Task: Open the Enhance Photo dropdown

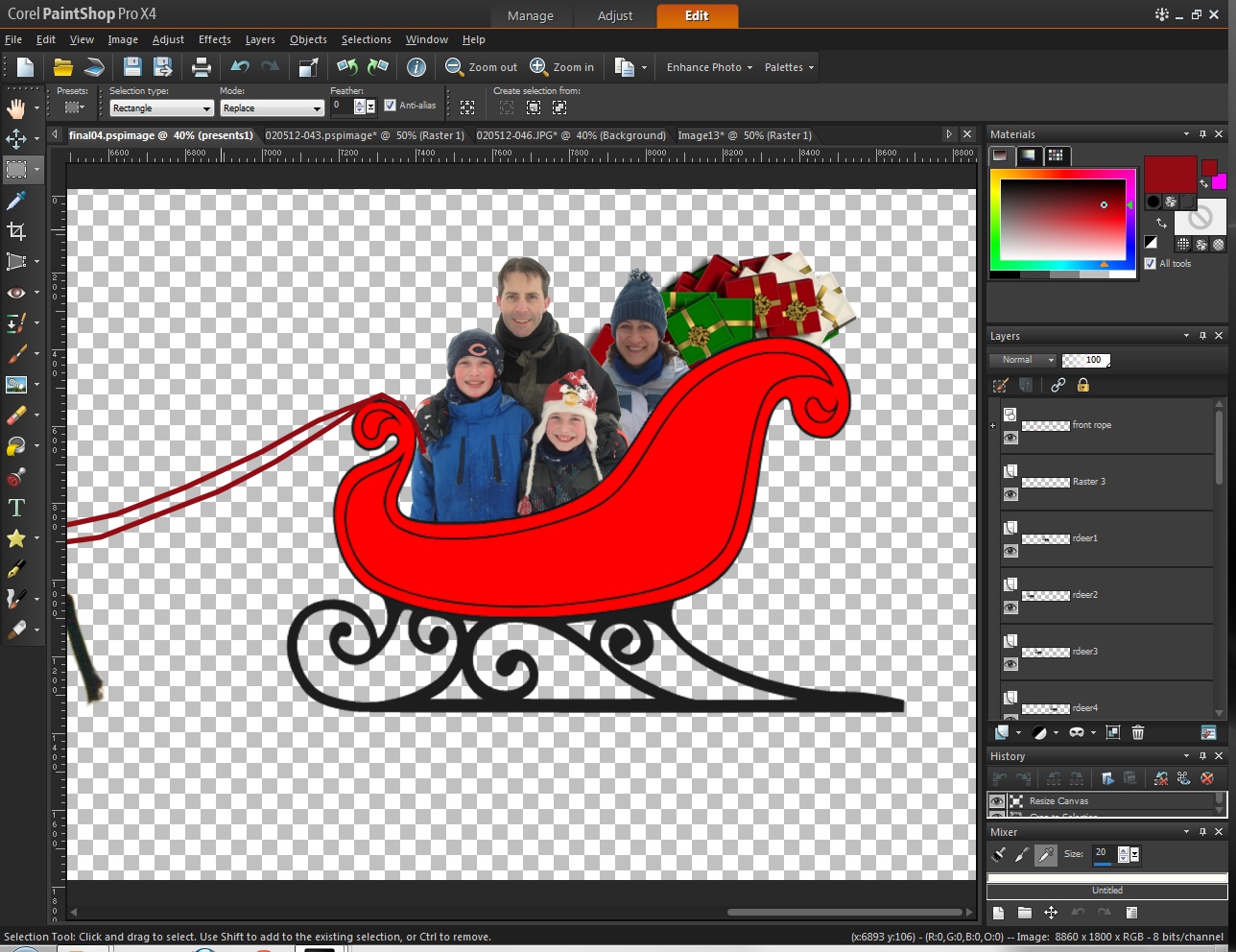Action: click(x=709, y=67)
